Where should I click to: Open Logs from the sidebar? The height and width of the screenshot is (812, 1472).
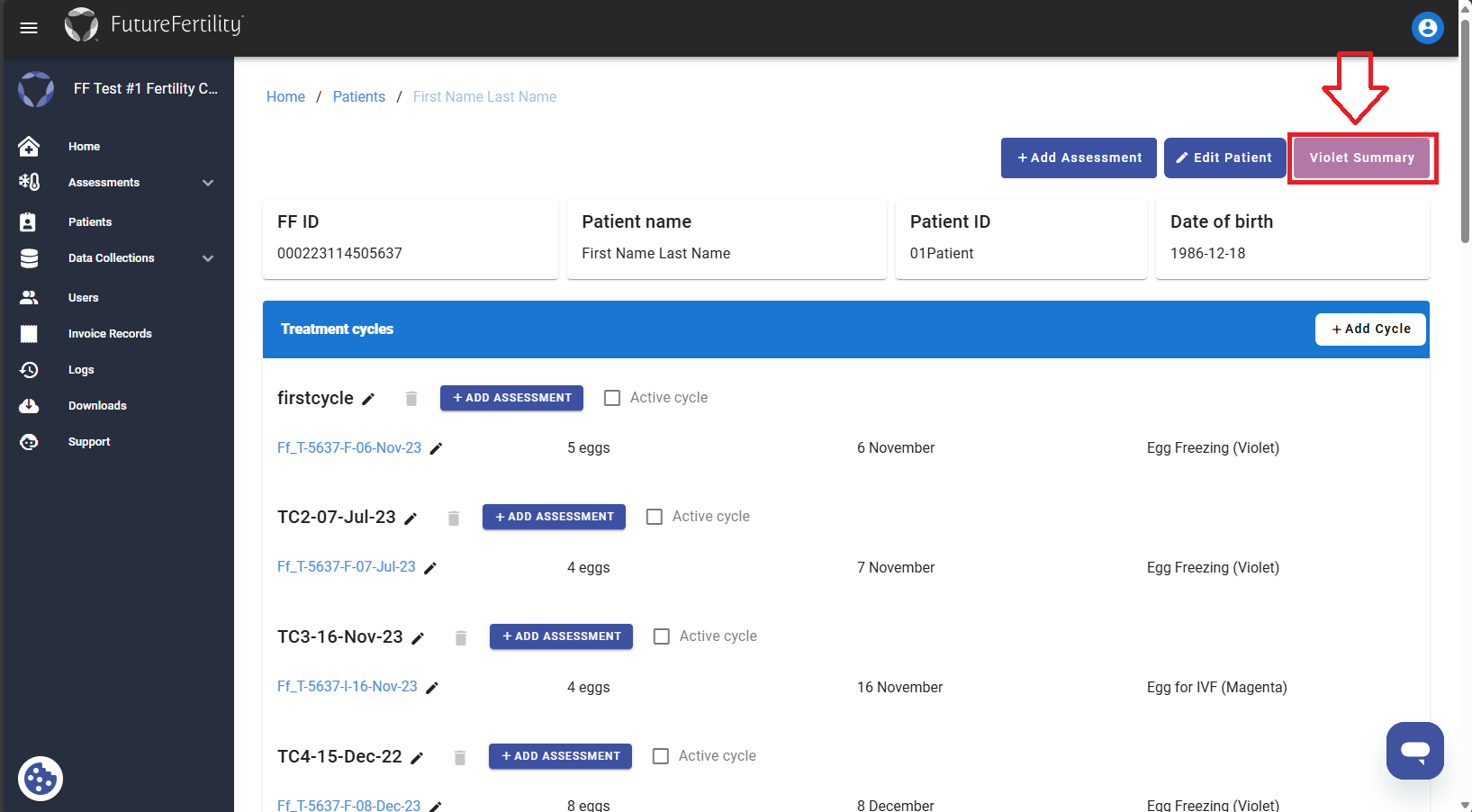tap(80, 369)
